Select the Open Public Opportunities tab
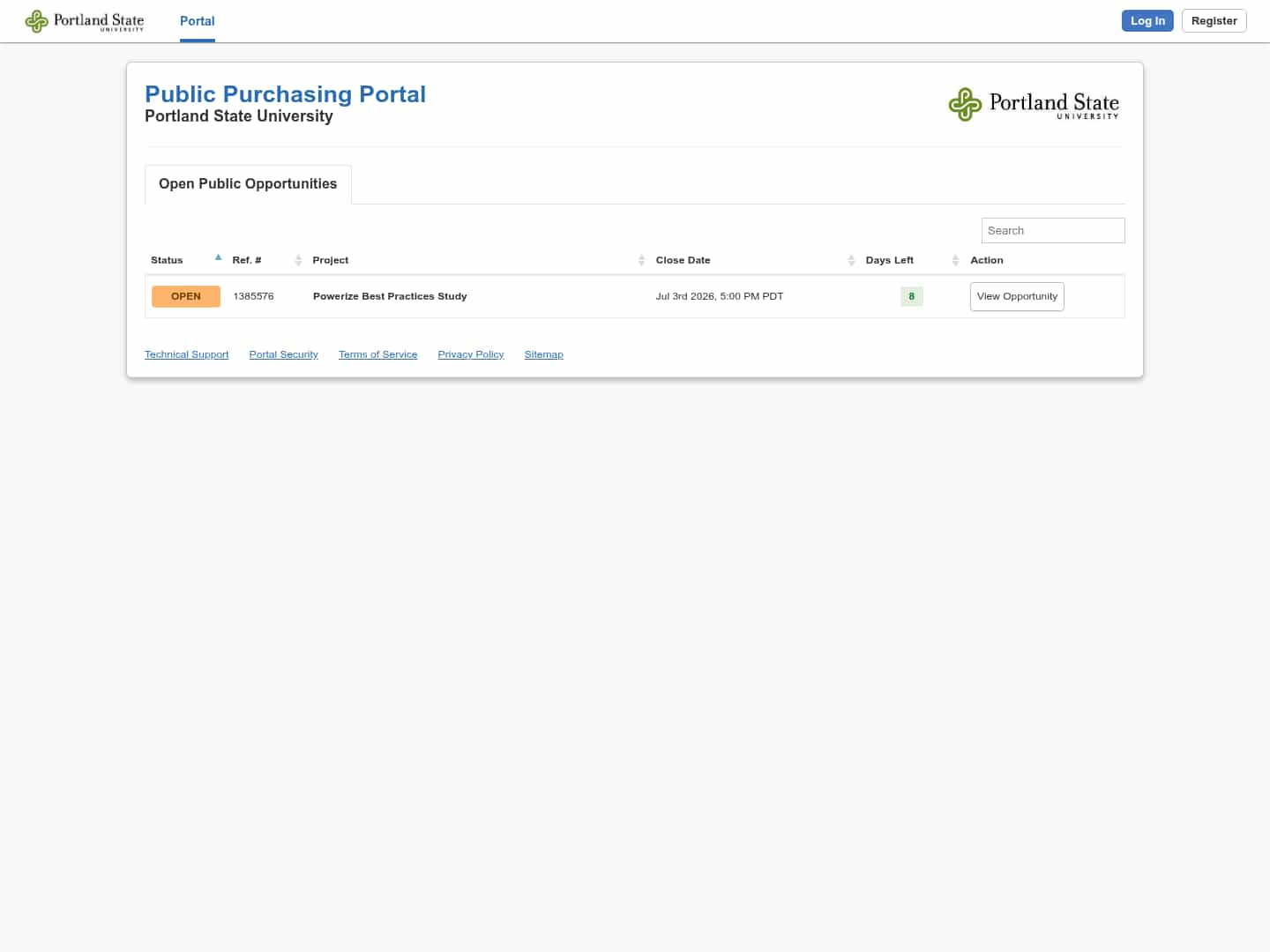Image resolution: width=1270 pixels, height=952 pixels. (248, 184)
